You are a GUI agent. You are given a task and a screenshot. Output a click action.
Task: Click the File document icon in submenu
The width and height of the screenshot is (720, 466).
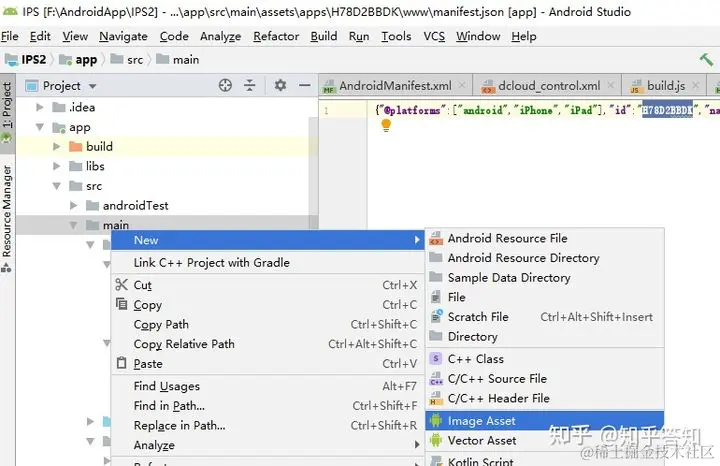click(436, 297)
